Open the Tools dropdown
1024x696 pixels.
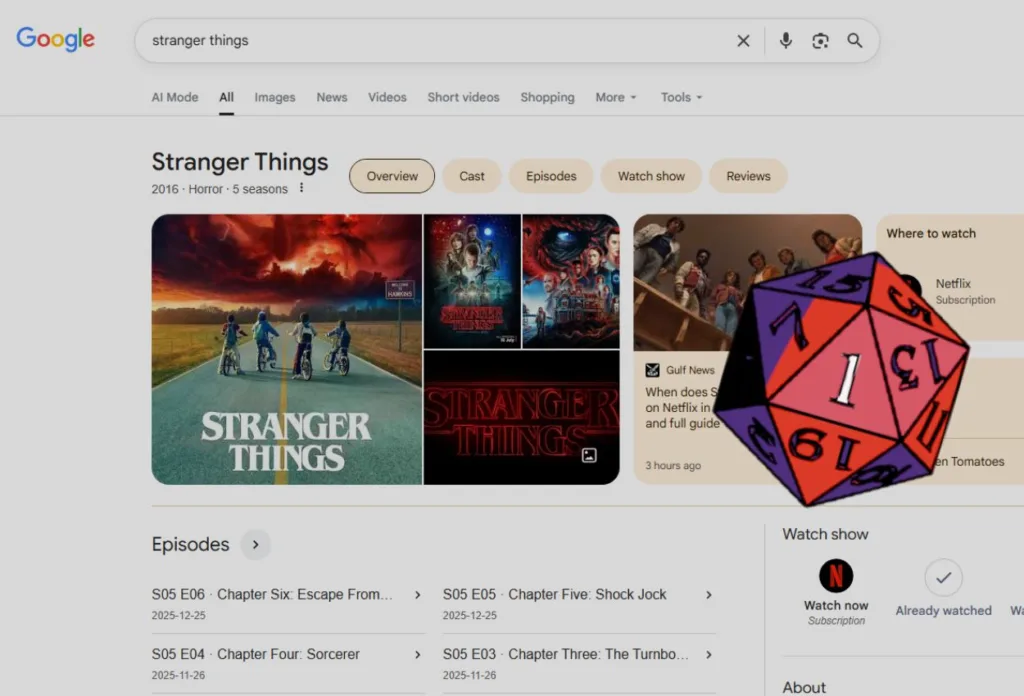click(681, 97)
